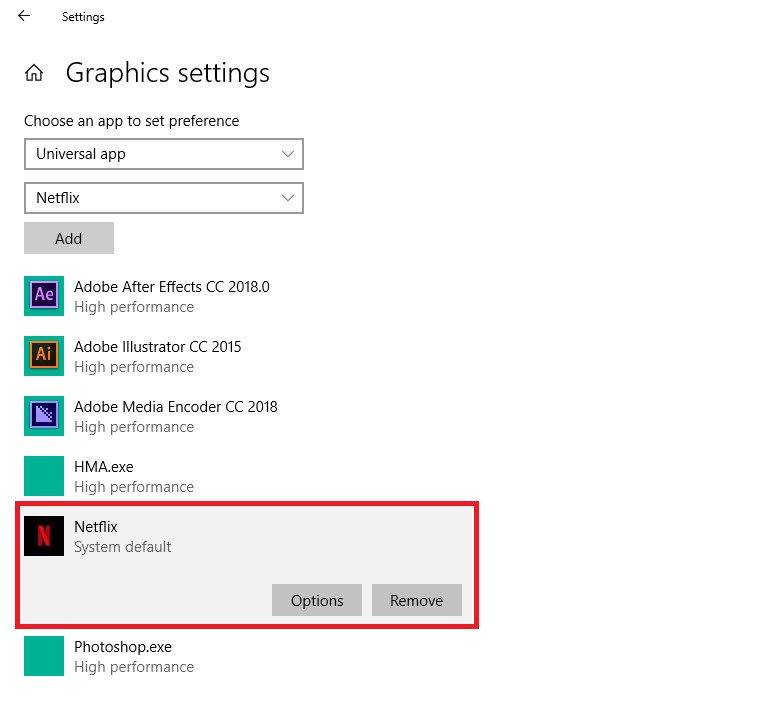
Task: Open Options for Netflix
Action: point(317,600)
